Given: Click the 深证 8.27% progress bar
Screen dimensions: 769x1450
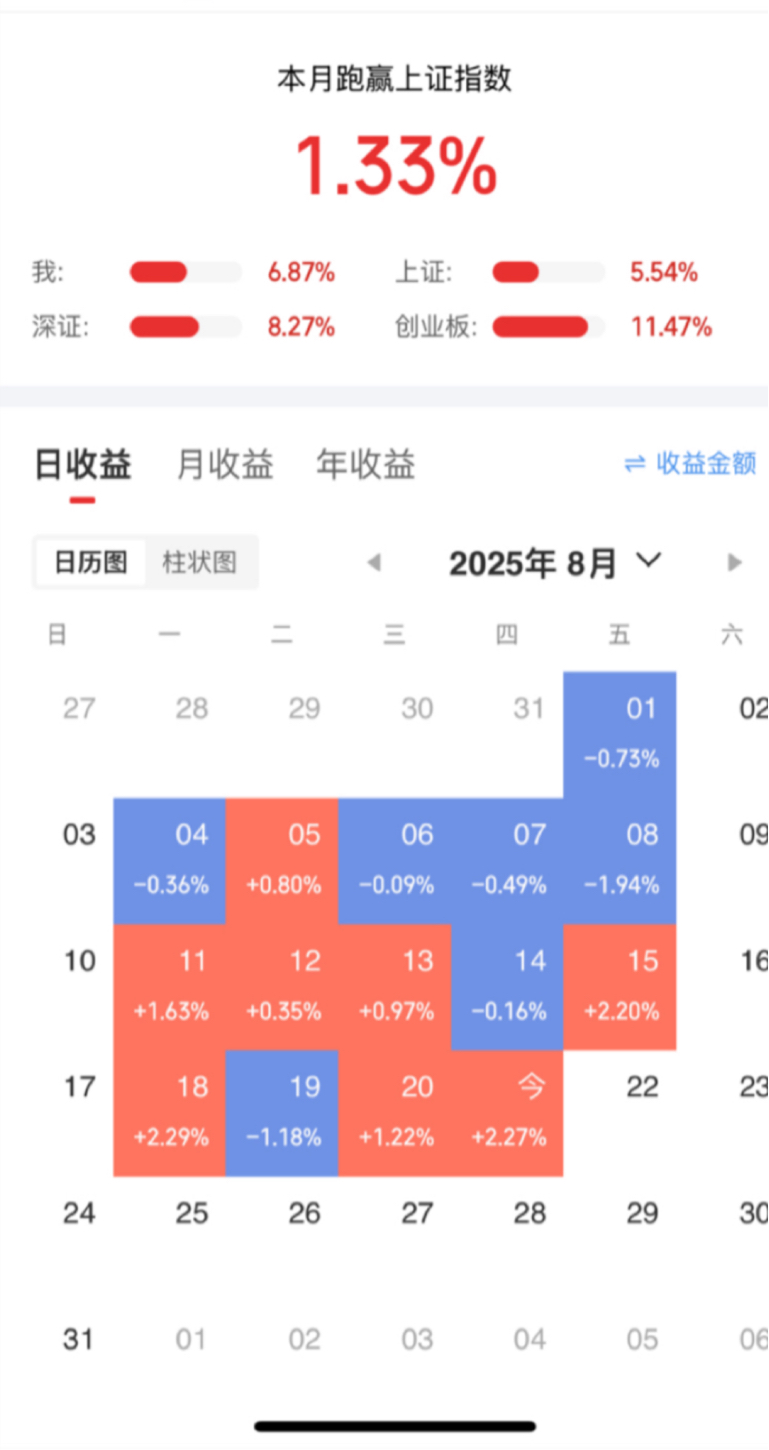Looking at the screenshot, I should 186,326.
